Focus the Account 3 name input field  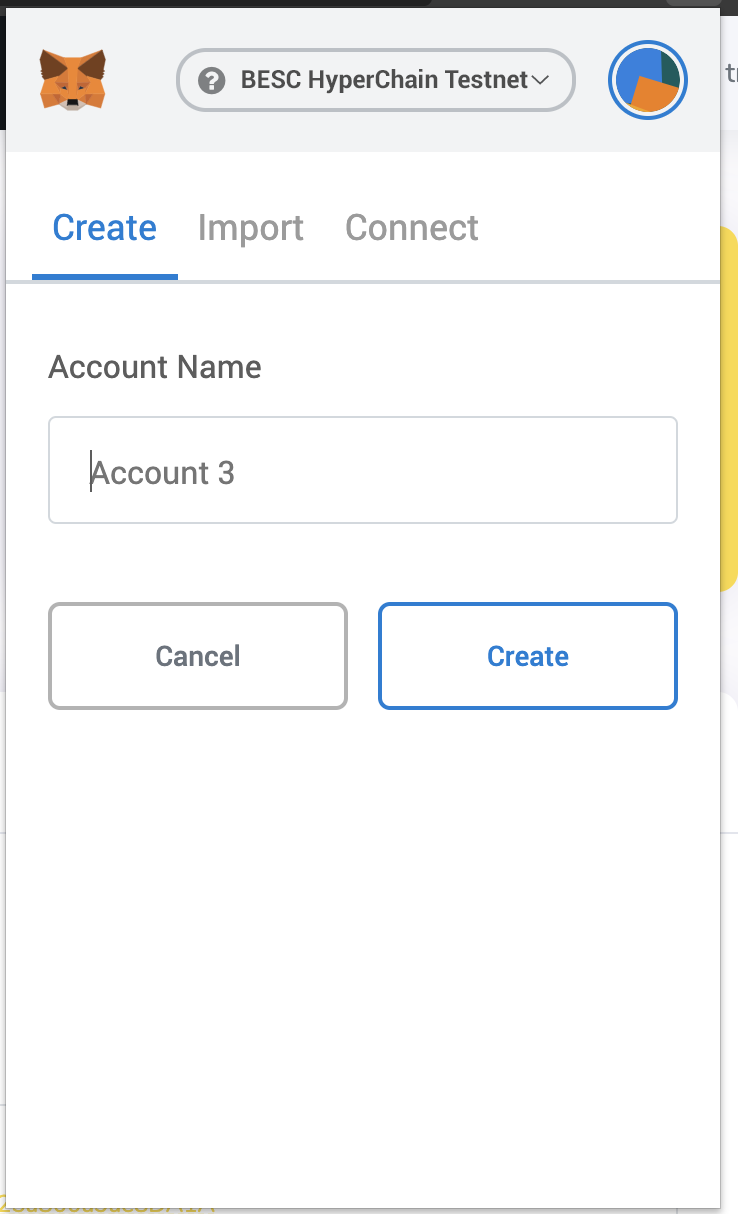362,471
